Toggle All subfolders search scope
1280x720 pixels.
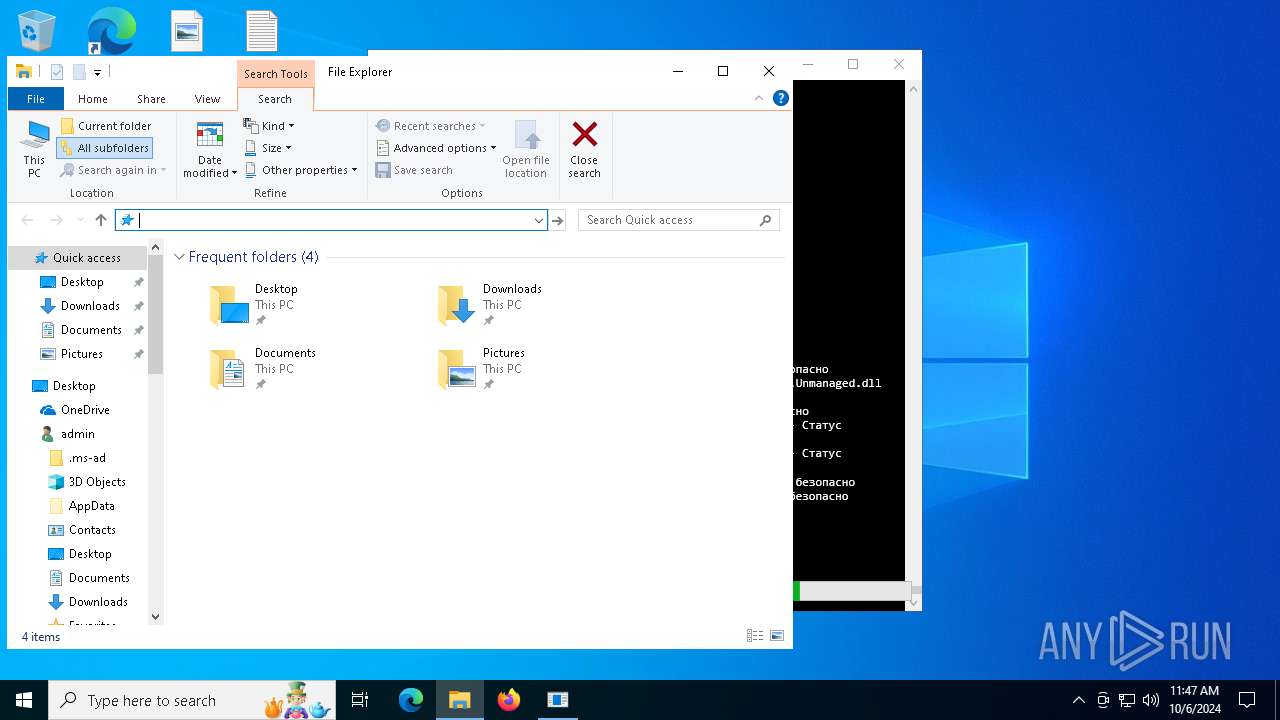click(x=105, y=148)
